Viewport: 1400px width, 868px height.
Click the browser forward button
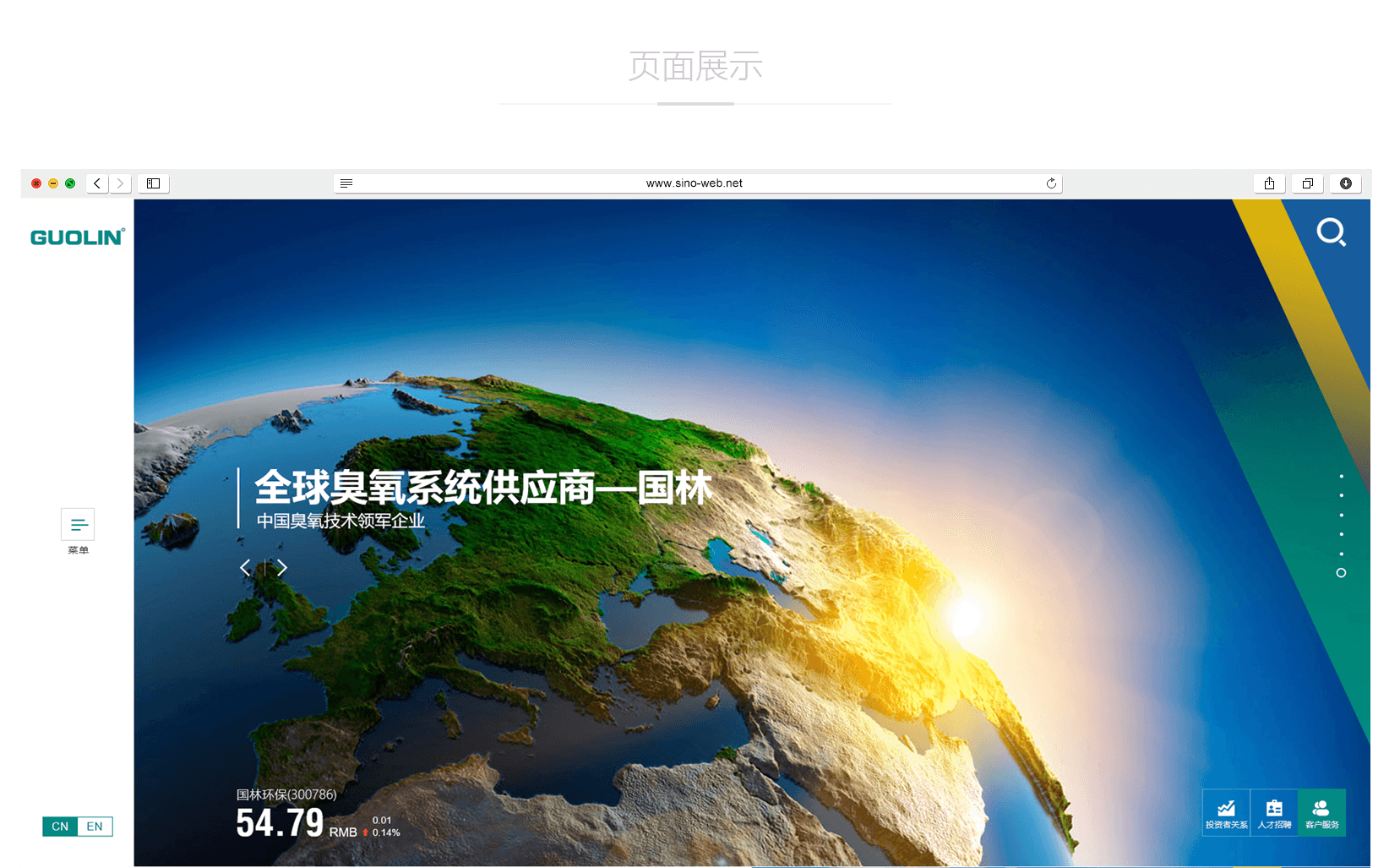tap(120, 183)
